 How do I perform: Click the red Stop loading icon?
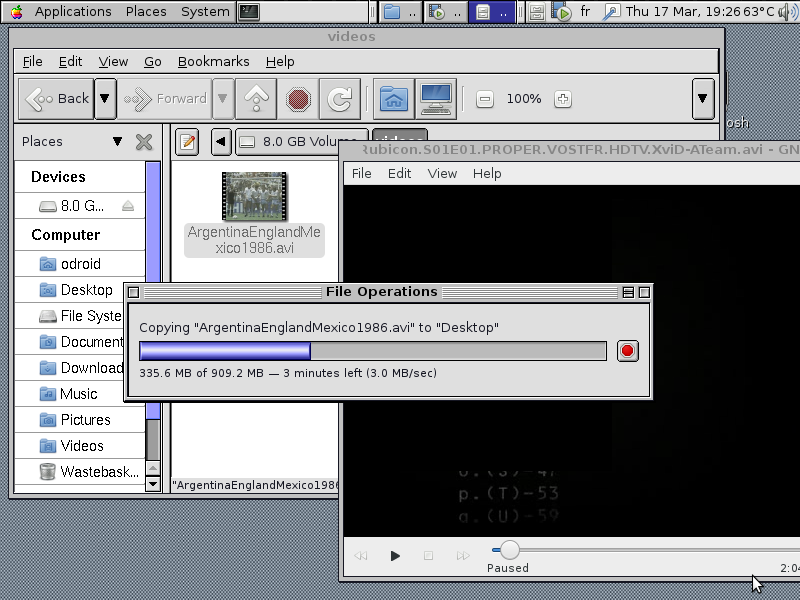pos(298,98)
